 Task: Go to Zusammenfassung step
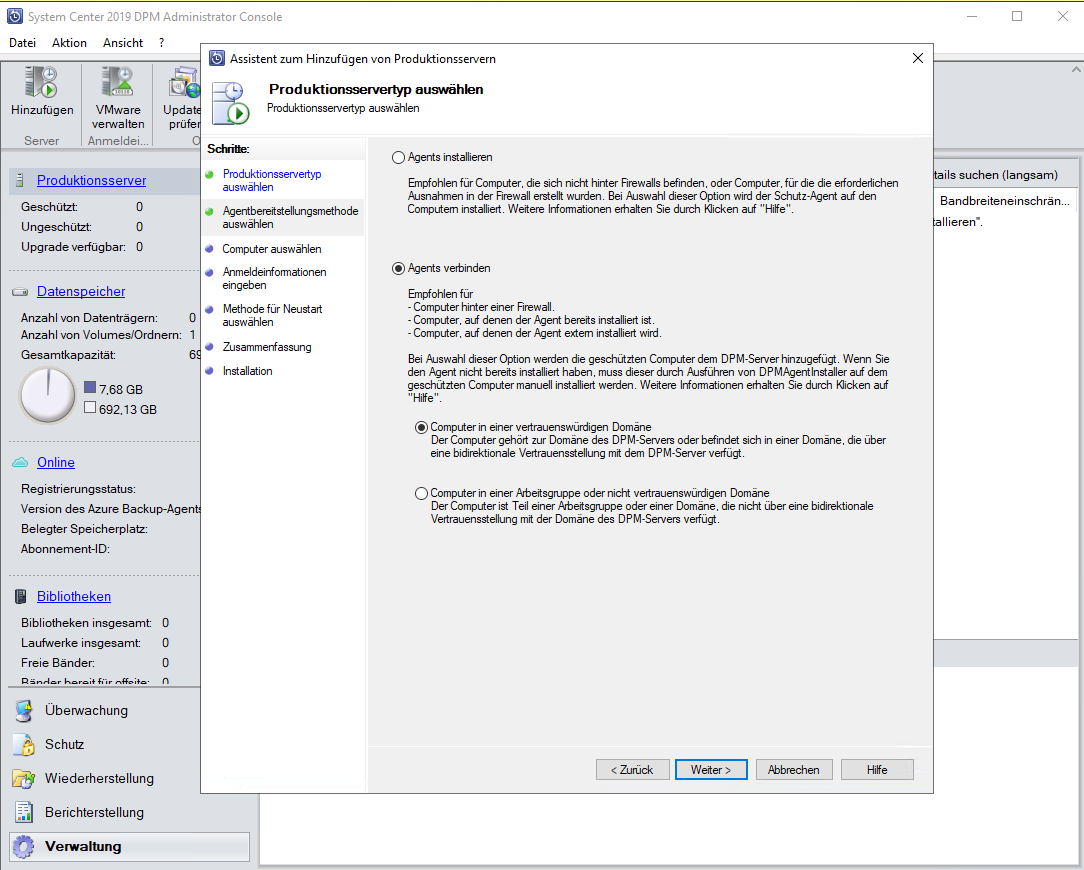tap(267, 347)
